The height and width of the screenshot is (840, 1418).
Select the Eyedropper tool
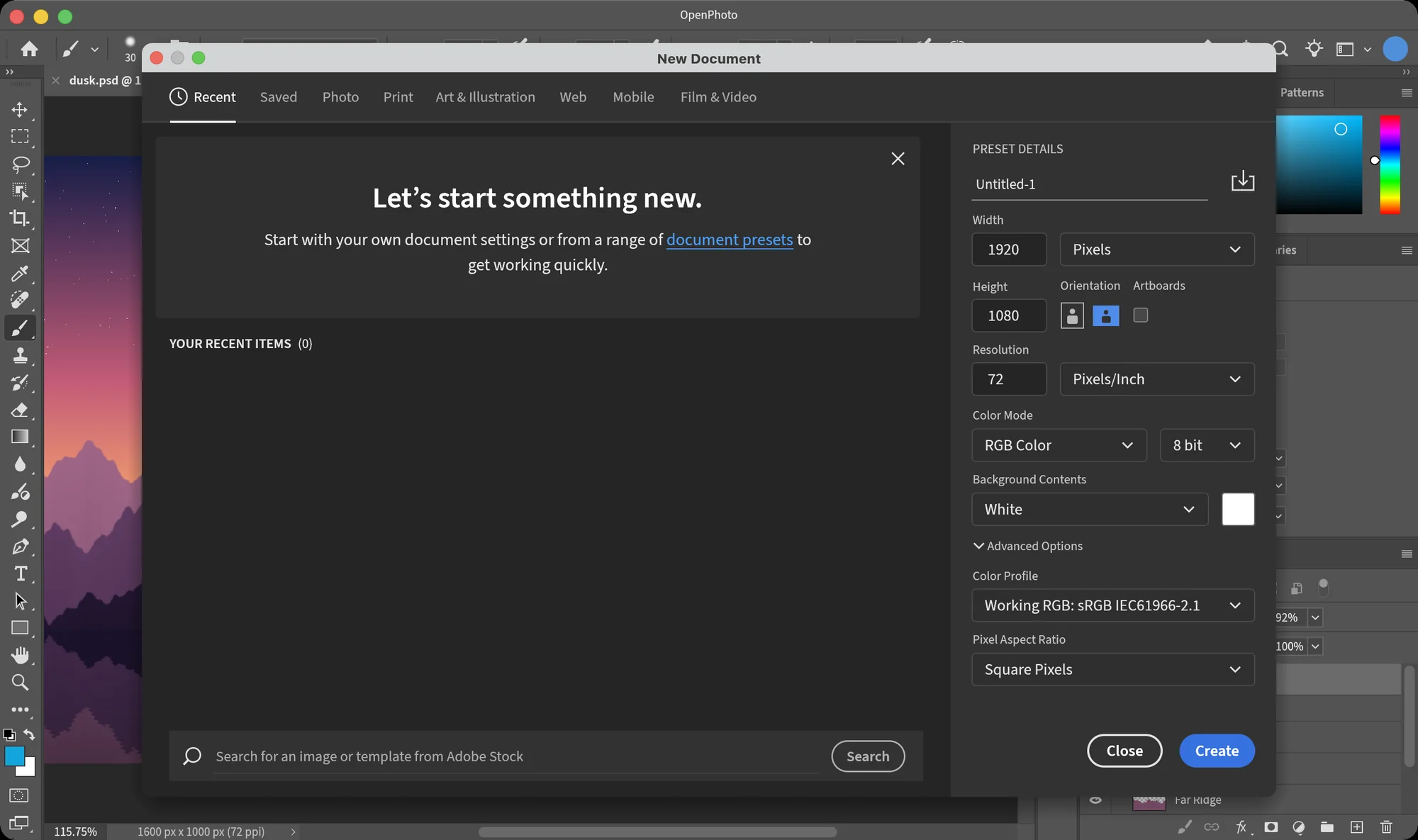coord(20,273)
